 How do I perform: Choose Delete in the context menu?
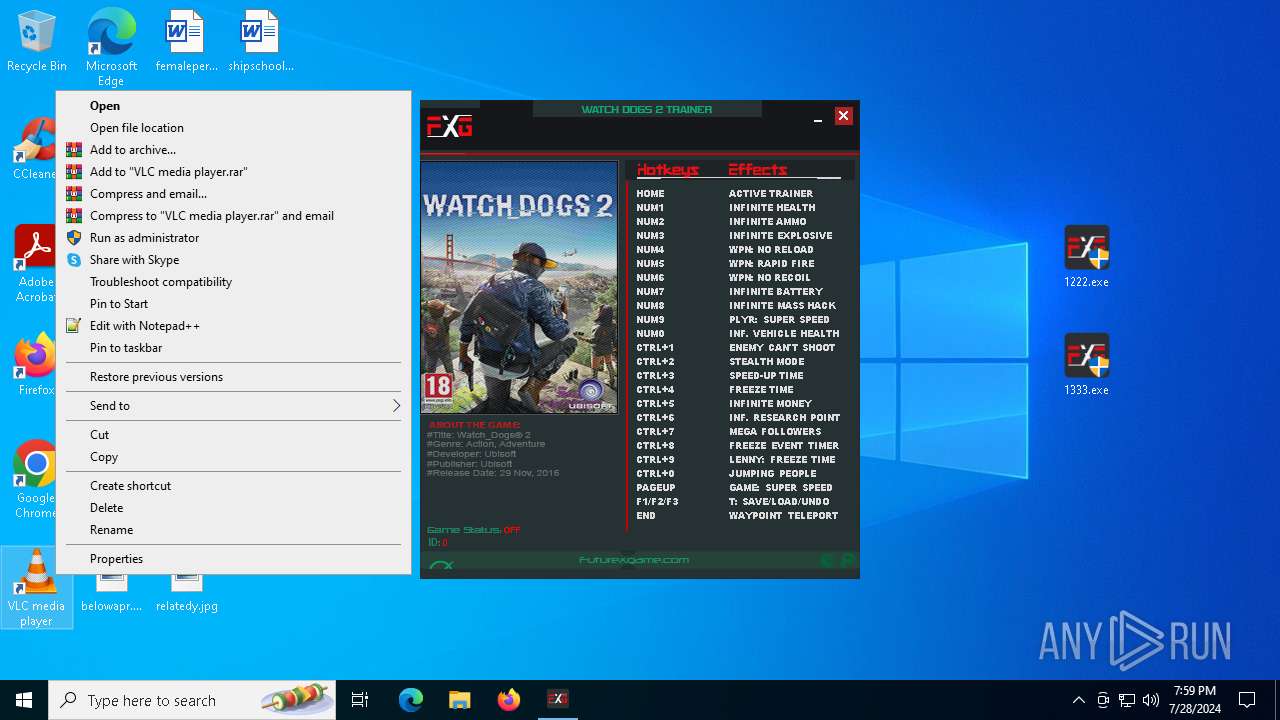tap(233, 508)
